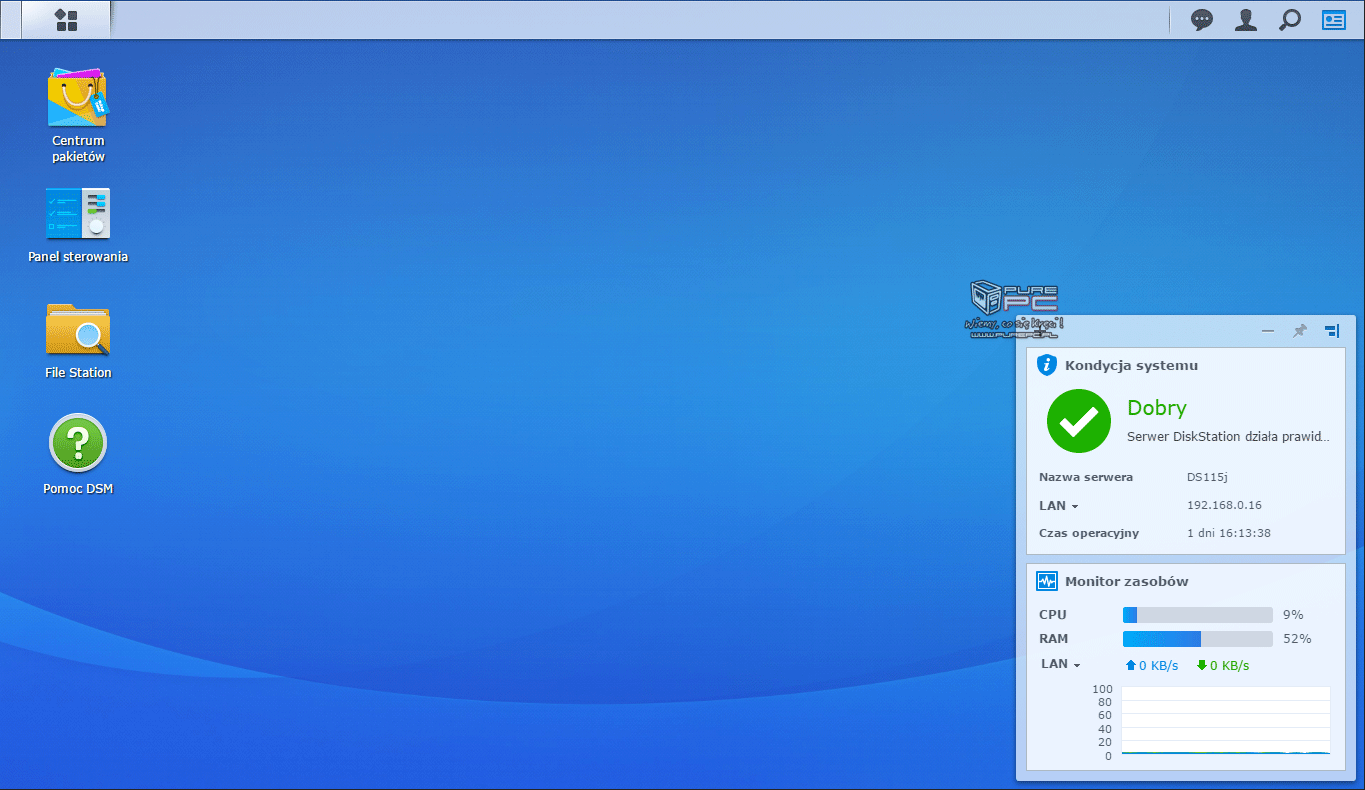Click the Monitor zasobów widget title
Screen dimensions: 1365x790
point(1126,582)
